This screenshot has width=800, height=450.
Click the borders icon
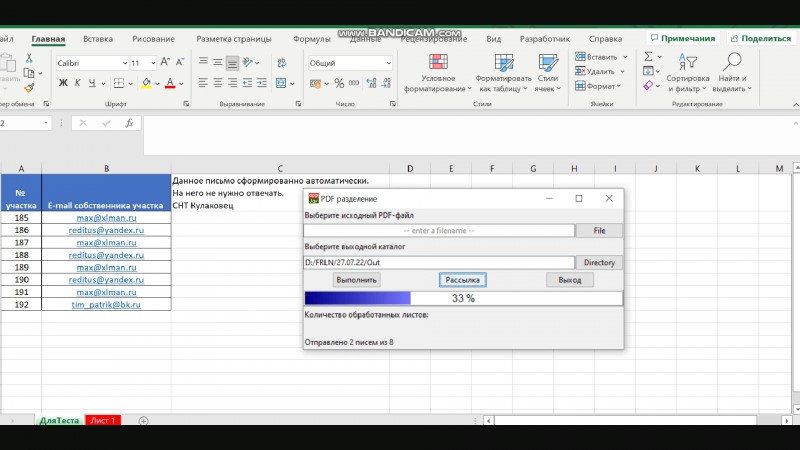pos(119,83)
